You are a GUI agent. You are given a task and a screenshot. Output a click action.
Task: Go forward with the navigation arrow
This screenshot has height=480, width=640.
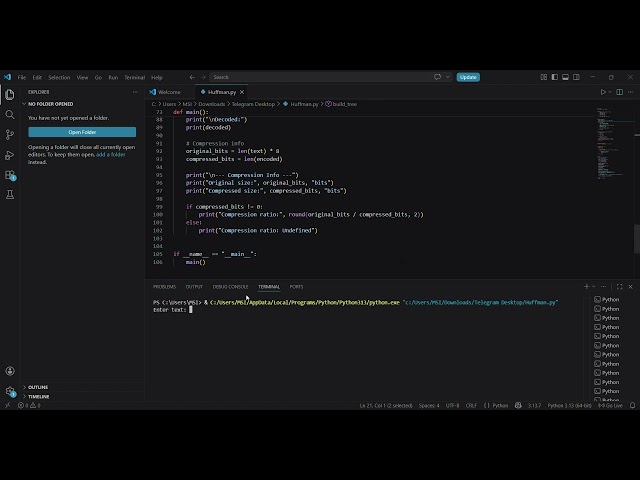coord(203,77)
